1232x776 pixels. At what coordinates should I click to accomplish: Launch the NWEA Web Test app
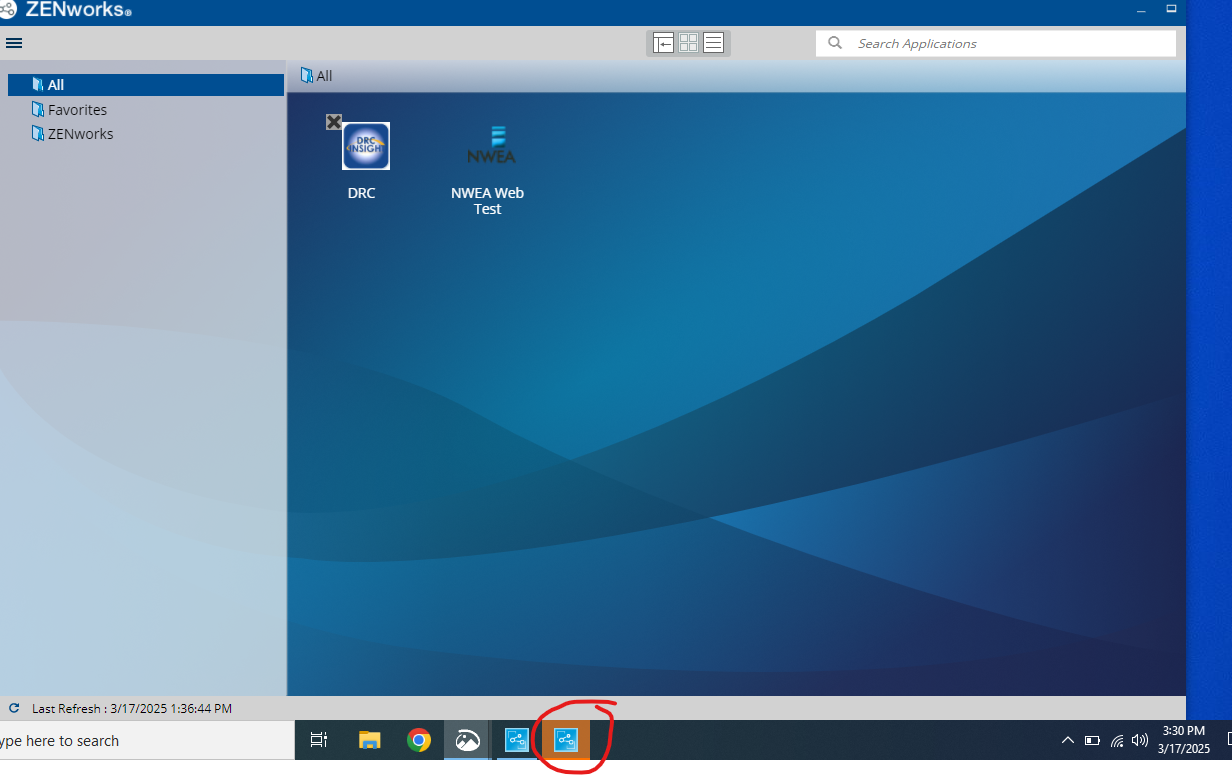point(490,146)
